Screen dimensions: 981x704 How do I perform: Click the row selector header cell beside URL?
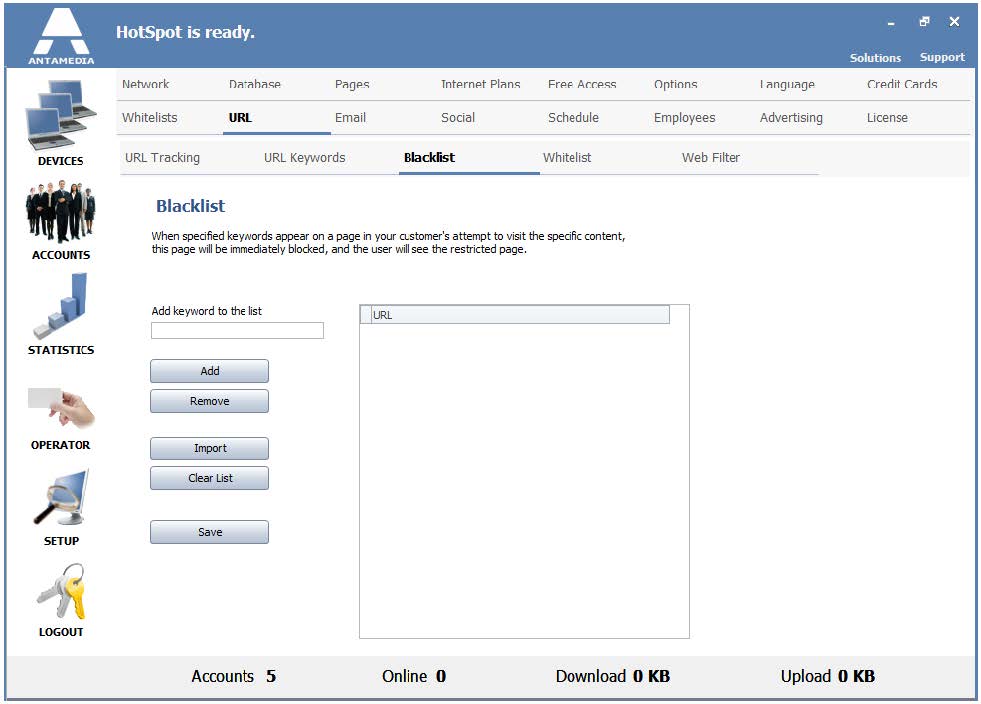click(x=366, y=315)
